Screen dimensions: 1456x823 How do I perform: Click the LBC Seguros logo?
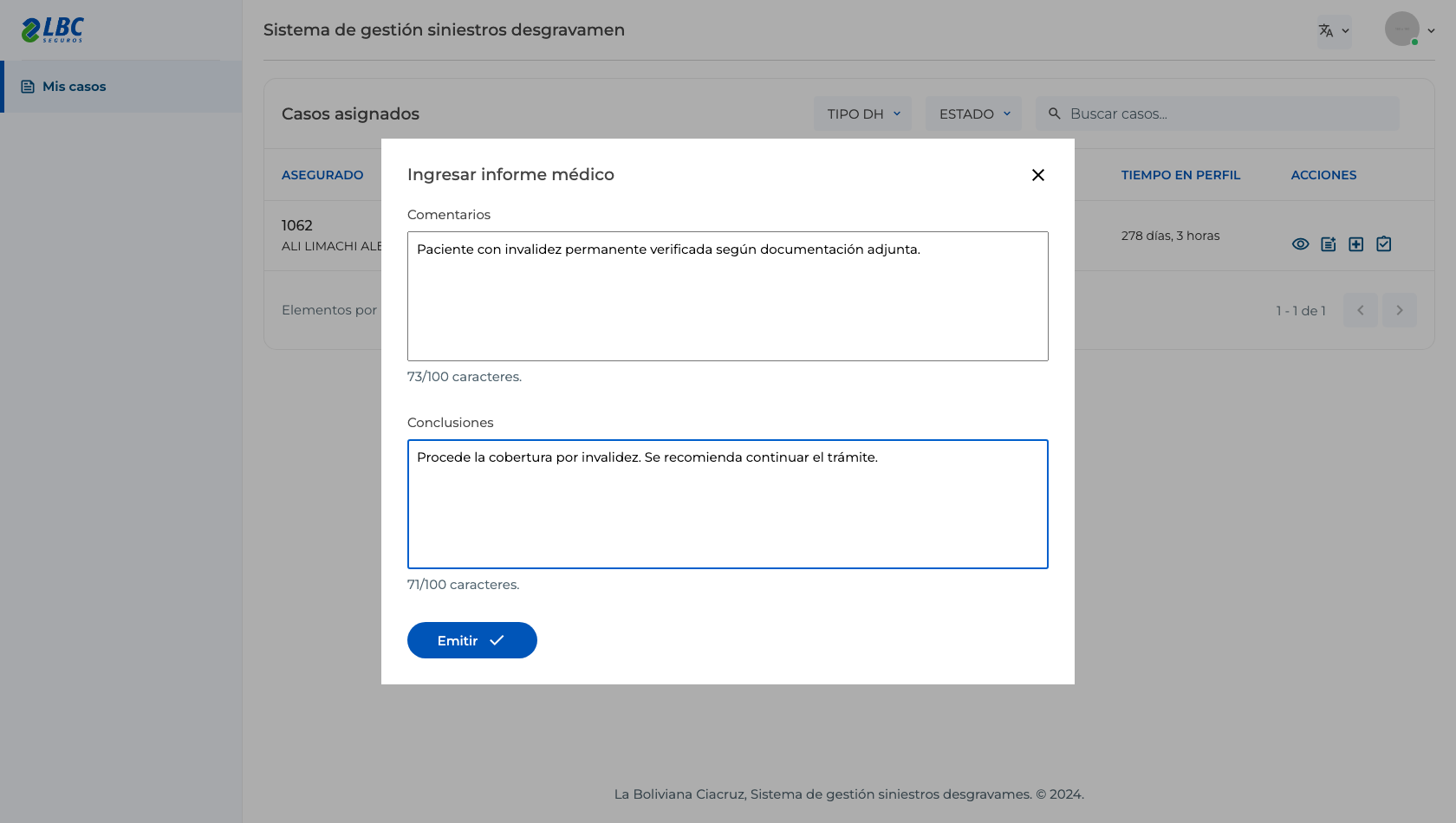[x=53, y=30]
